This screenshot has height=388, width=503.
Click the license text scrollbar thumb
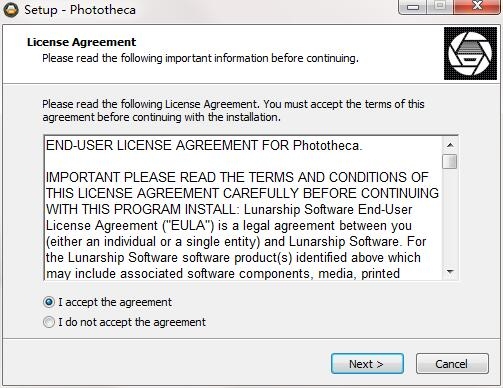pyautogui.click(x=450, y=162)
